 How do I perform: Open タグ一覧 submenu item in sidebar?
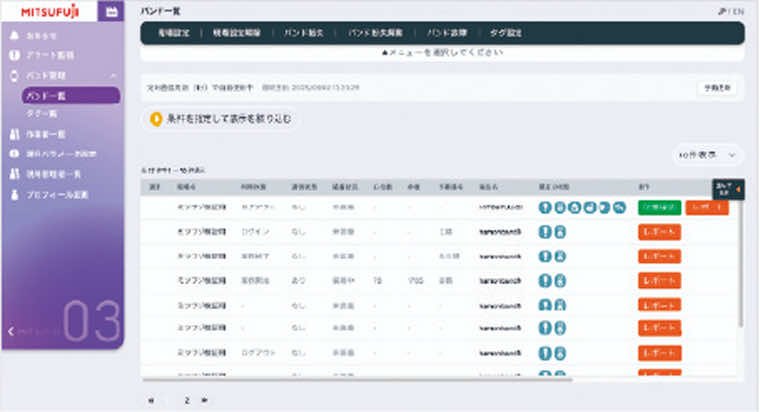tap(42, 113)
